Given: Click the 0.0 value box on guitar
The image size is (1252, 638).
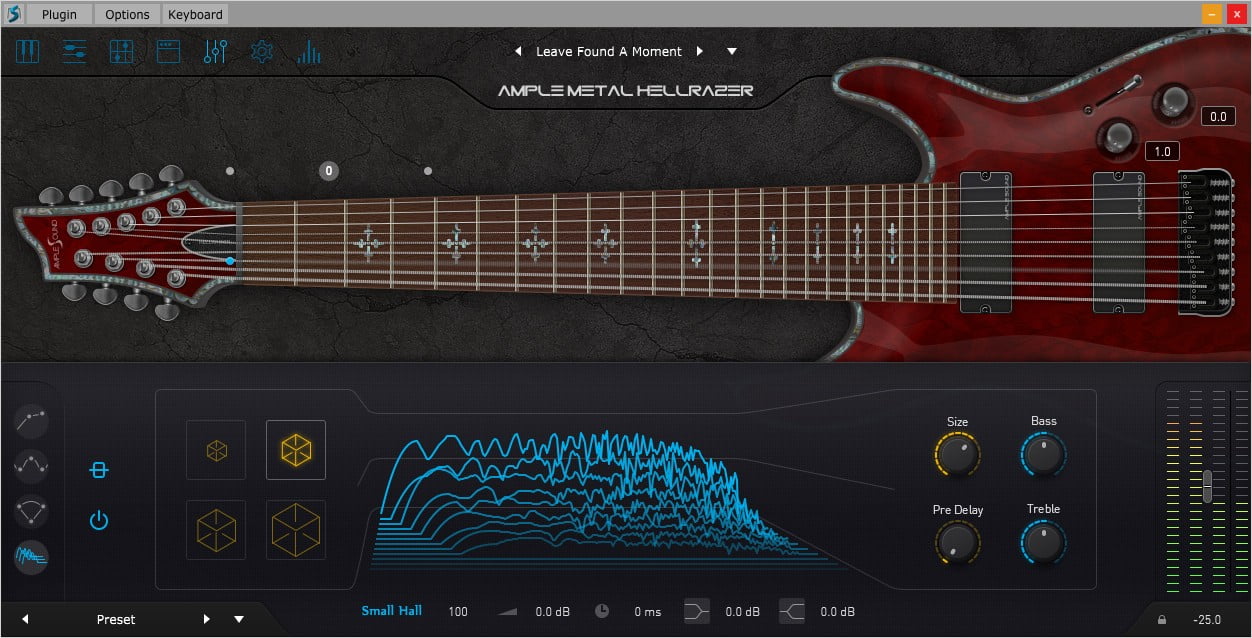Looking at the screenshot, I should click(x=1218, y=117).
